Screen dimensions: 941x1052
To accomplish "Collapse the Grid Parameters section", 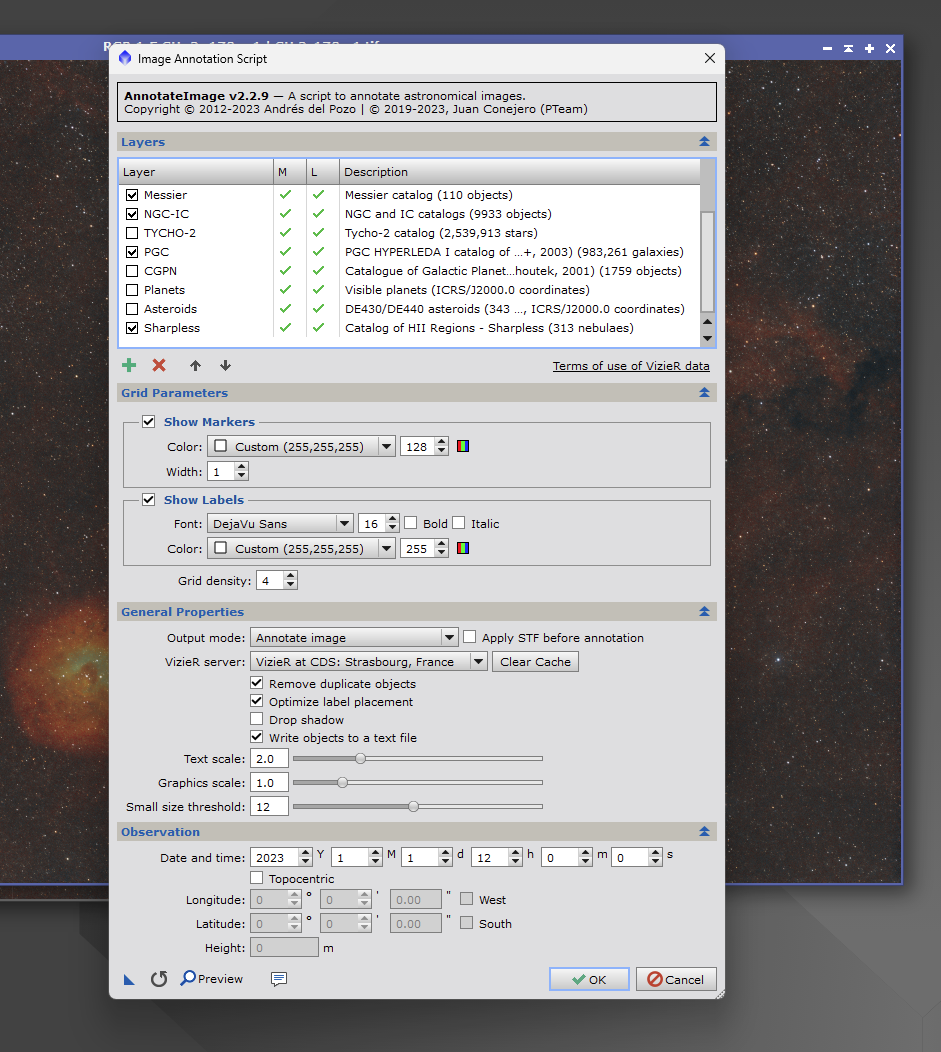I will click(704, 392).
